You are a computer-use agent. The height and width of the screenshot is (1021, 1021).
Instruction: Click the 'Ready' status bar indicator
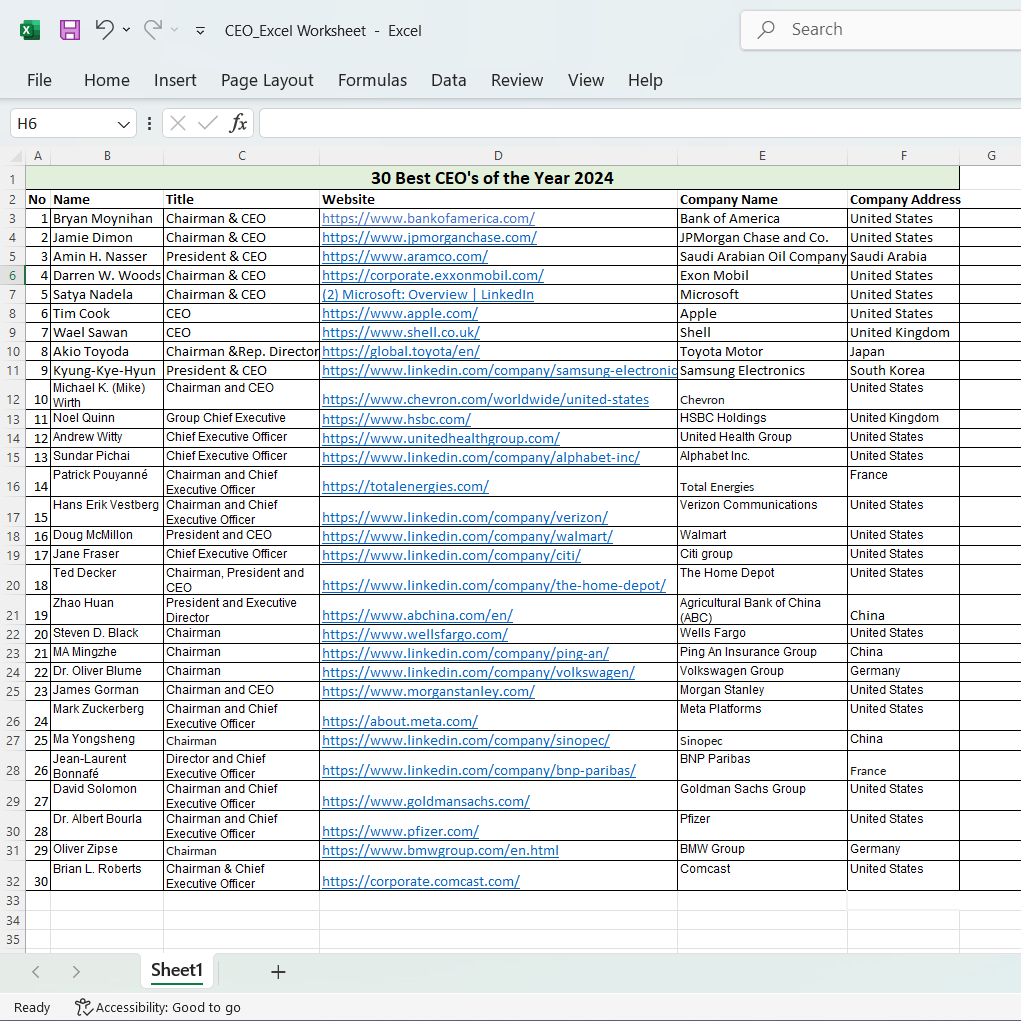[x=32, y=1007]
